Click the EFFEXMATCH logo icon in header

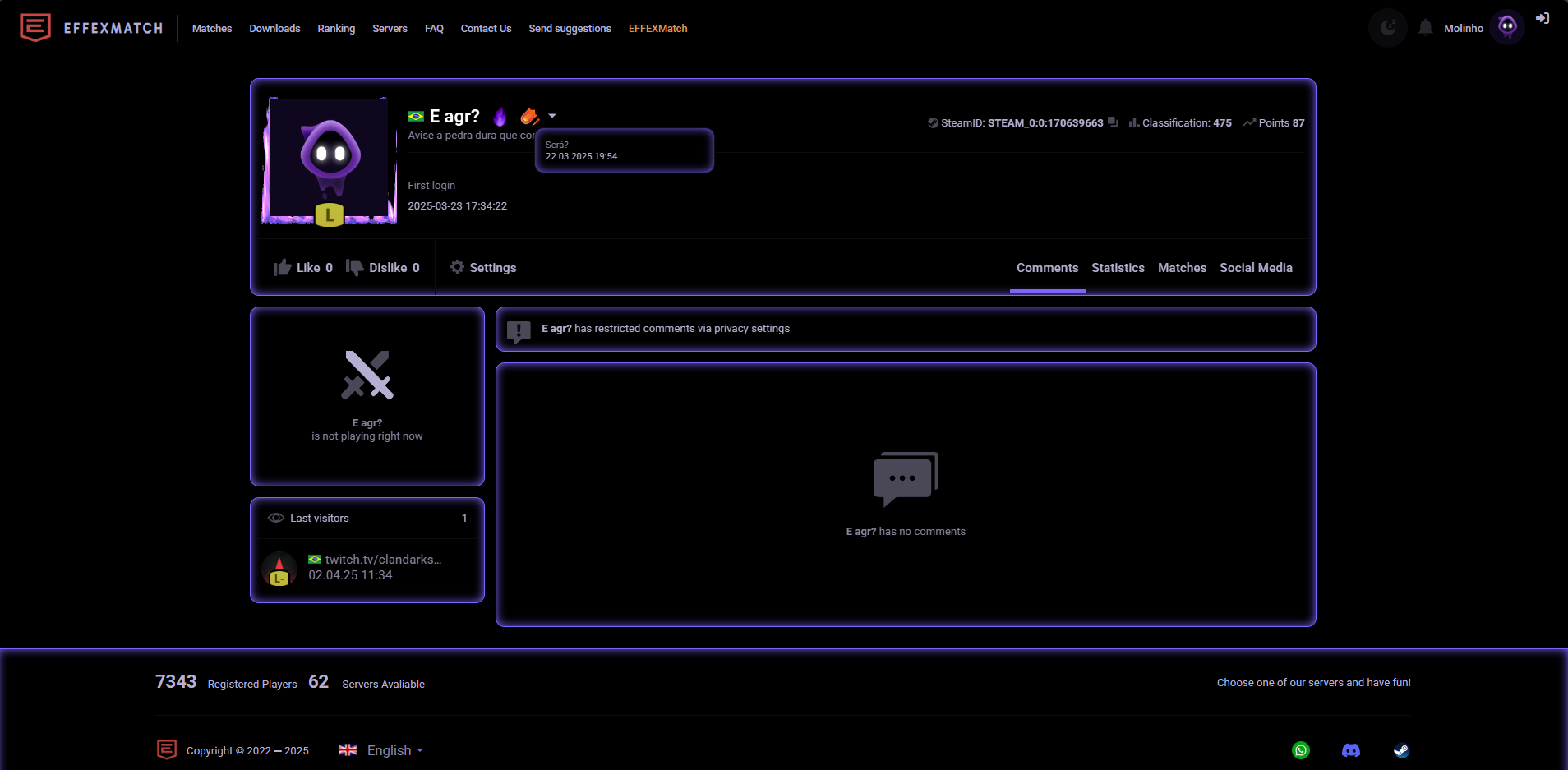[35, 28]
